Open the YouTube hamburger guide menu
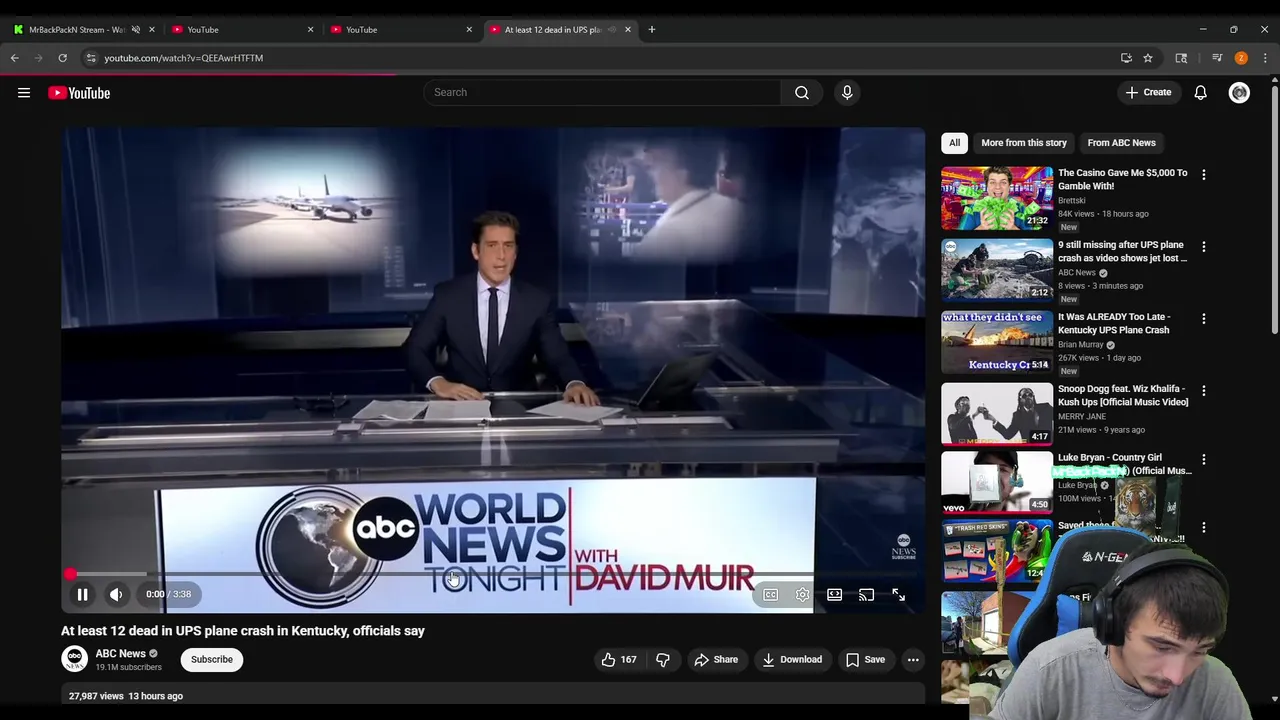The height and width of the screenshot is (720, 1280). point(24,93)
